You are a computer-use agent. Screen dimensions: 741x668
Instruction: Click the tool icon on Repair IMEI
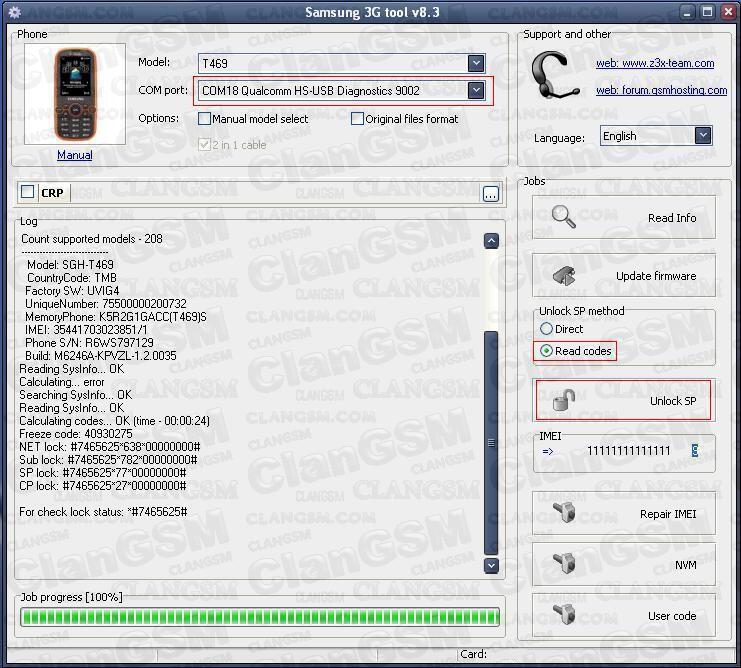[x=564, y=513]
